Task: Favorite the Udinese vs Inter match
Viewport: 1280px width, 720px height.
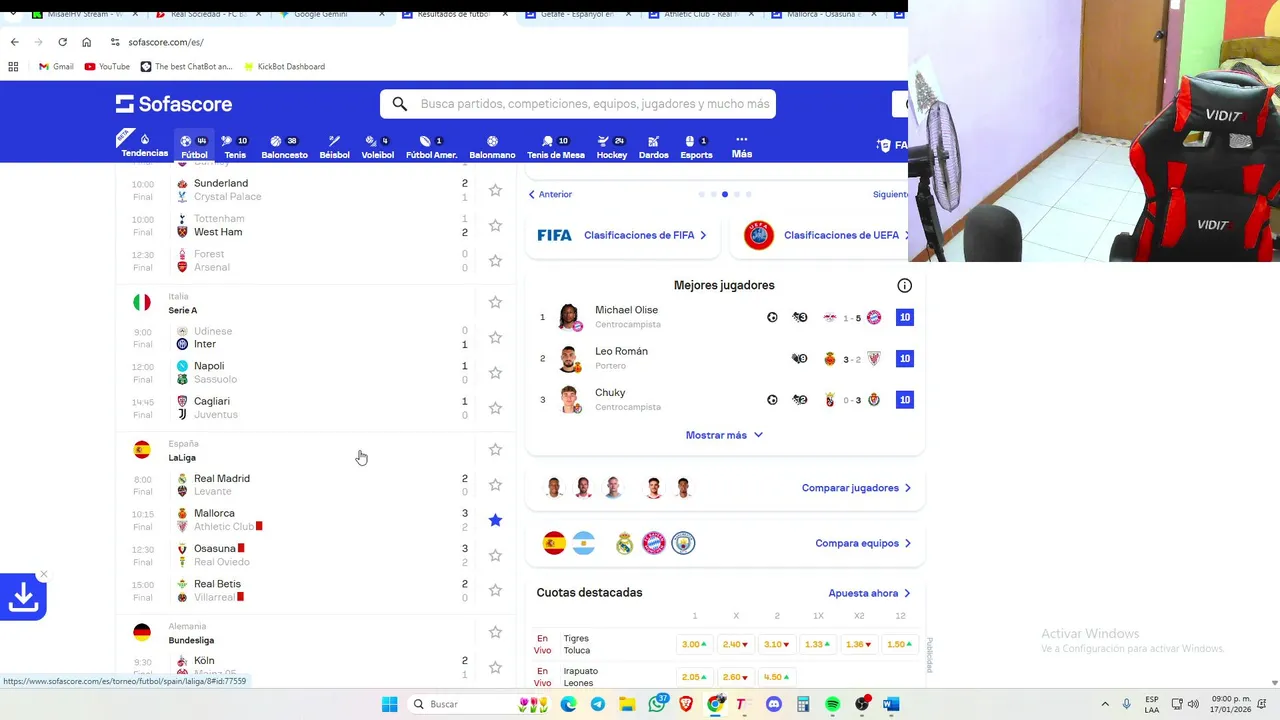Action: 495,337
